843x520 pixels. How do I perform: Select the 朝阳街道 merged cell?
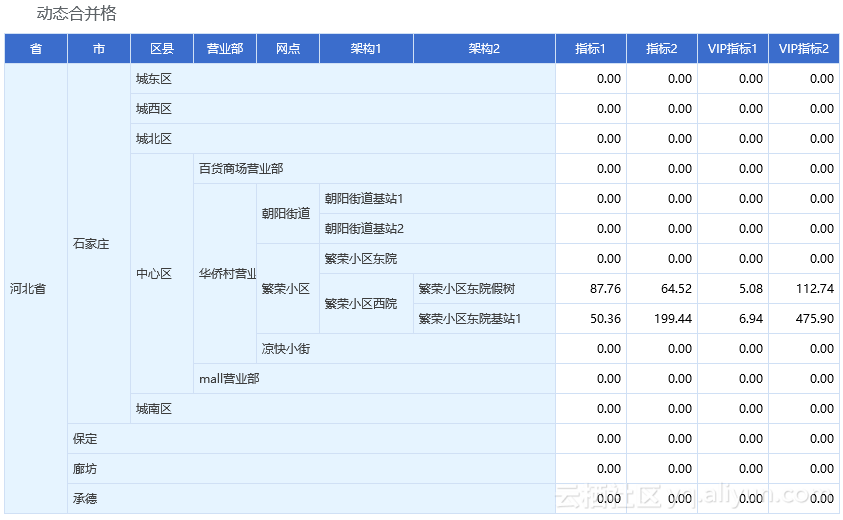click(x=288, y=213)
